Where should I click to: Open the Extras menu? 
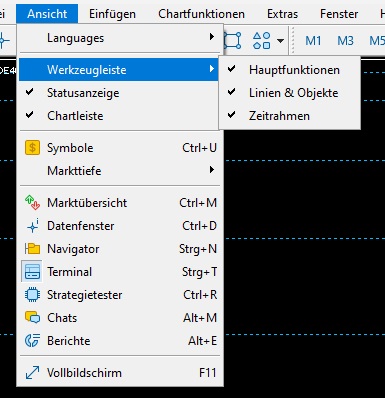pyautogui.click(x=282, y=14)
